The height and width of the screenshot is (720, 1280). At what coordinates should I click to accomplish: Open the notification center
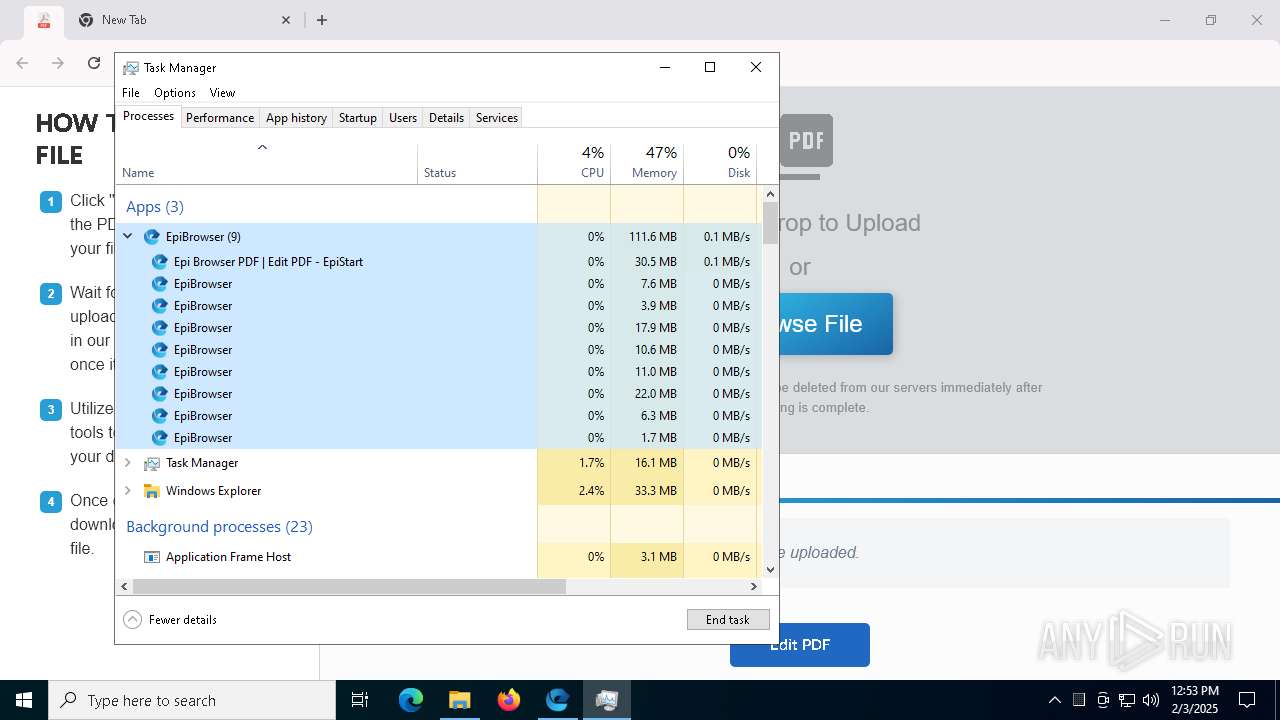pos(1247,700)
